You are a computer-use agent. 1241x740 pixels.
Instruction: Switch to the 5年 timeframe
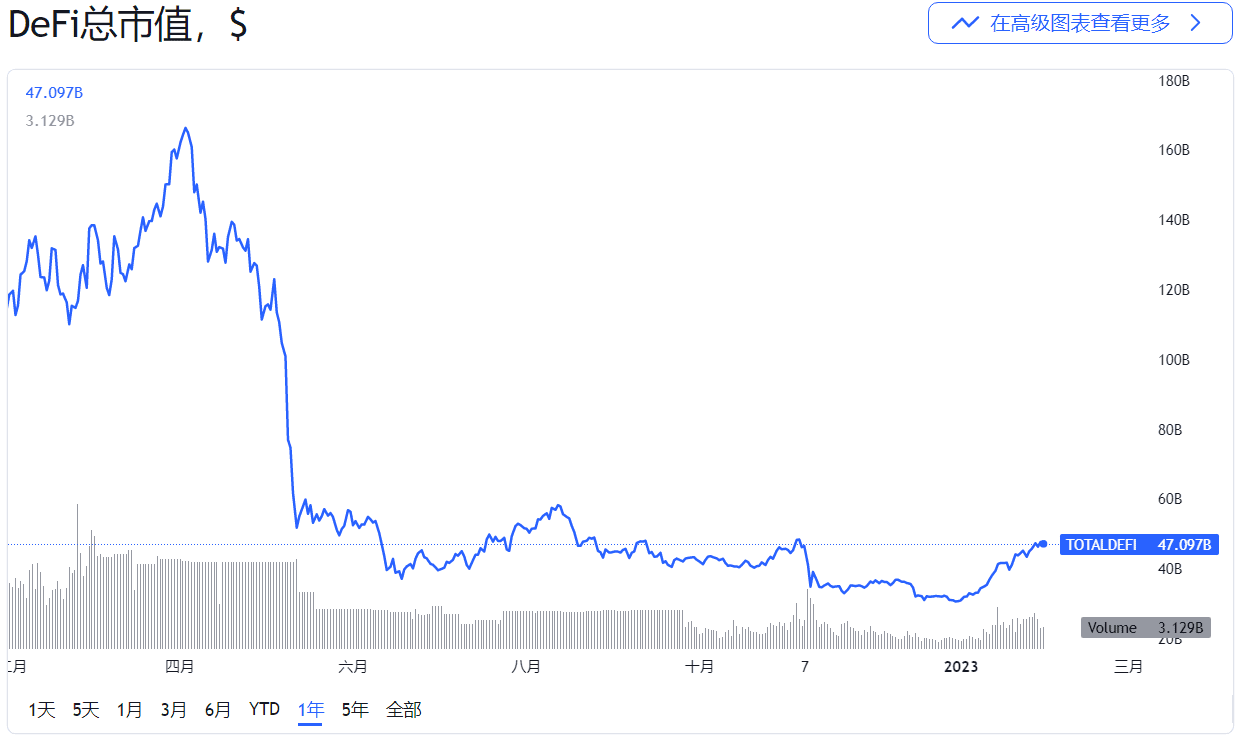pos(355,709)
